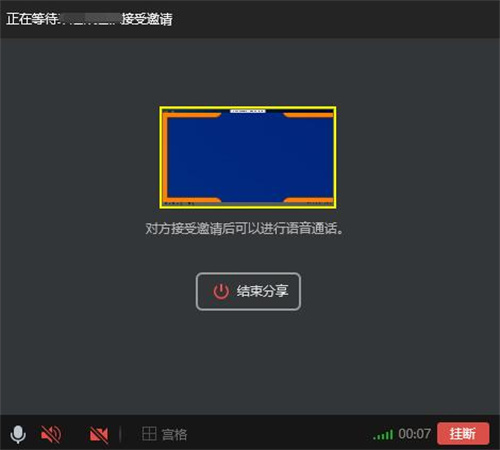Select the 宫格 text label
This screenshot has height=450, width=500.
click(x=174, y=434)
